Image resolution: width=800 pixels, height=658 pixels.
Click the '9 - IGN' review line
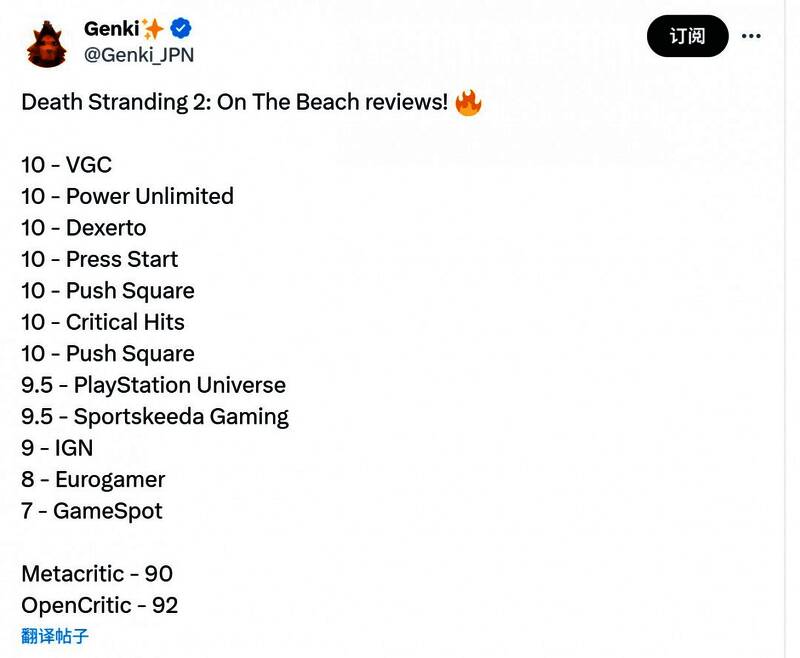click(57, 448)
